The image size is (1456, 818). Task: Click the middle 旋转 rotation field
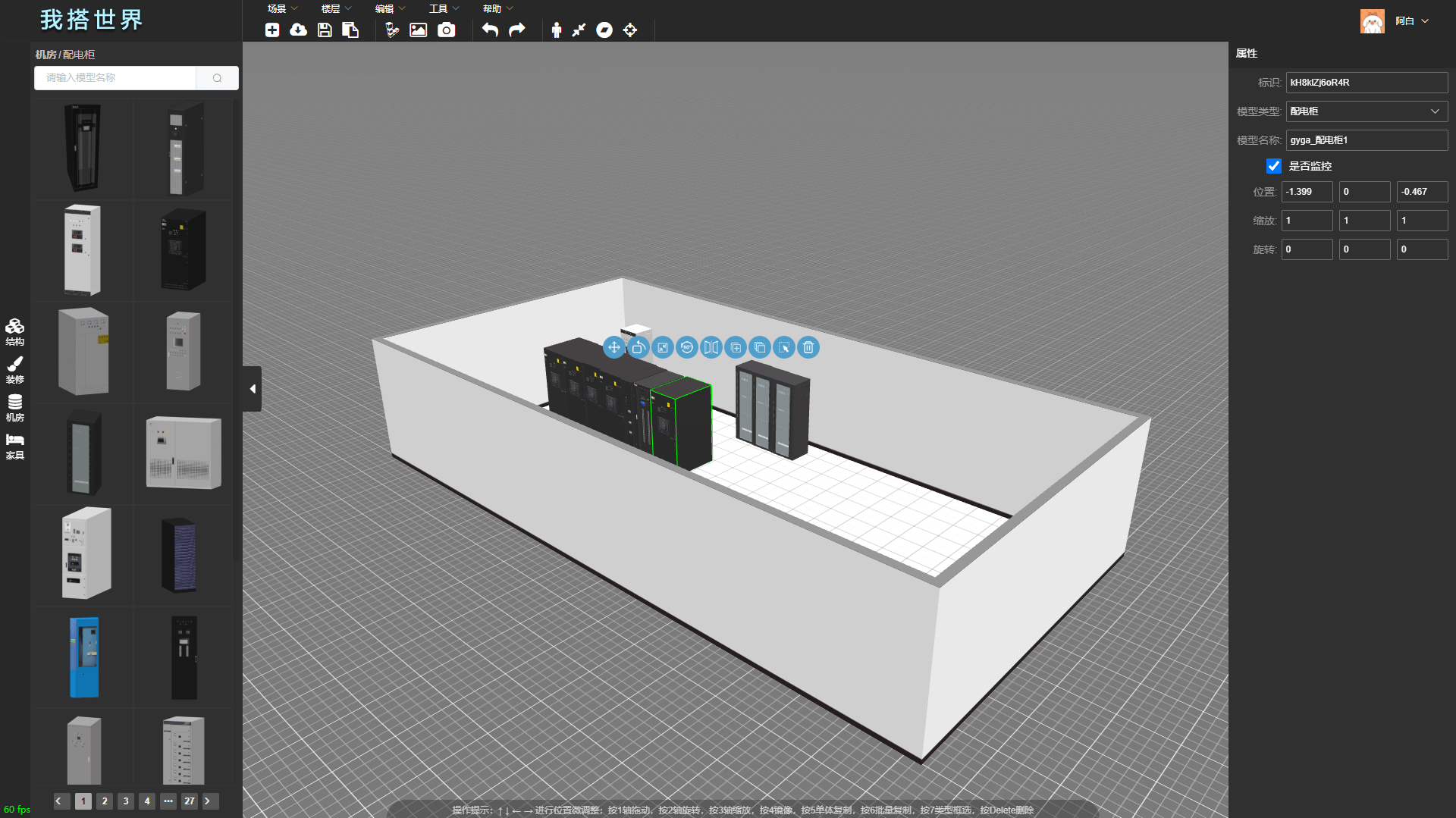tap(1365, 249)
